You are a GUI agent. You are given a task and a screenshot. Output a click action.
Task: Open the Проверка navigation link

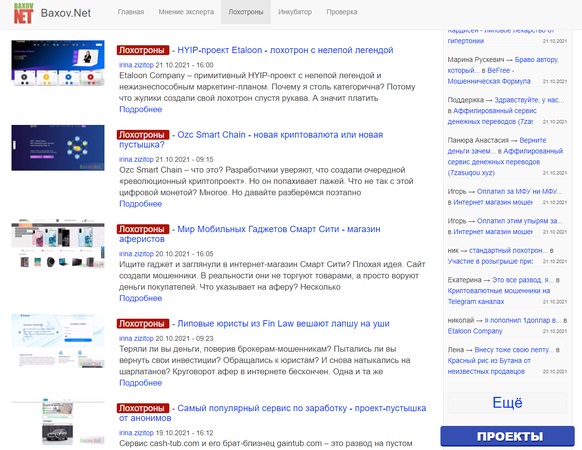click(x=341, y=12)
